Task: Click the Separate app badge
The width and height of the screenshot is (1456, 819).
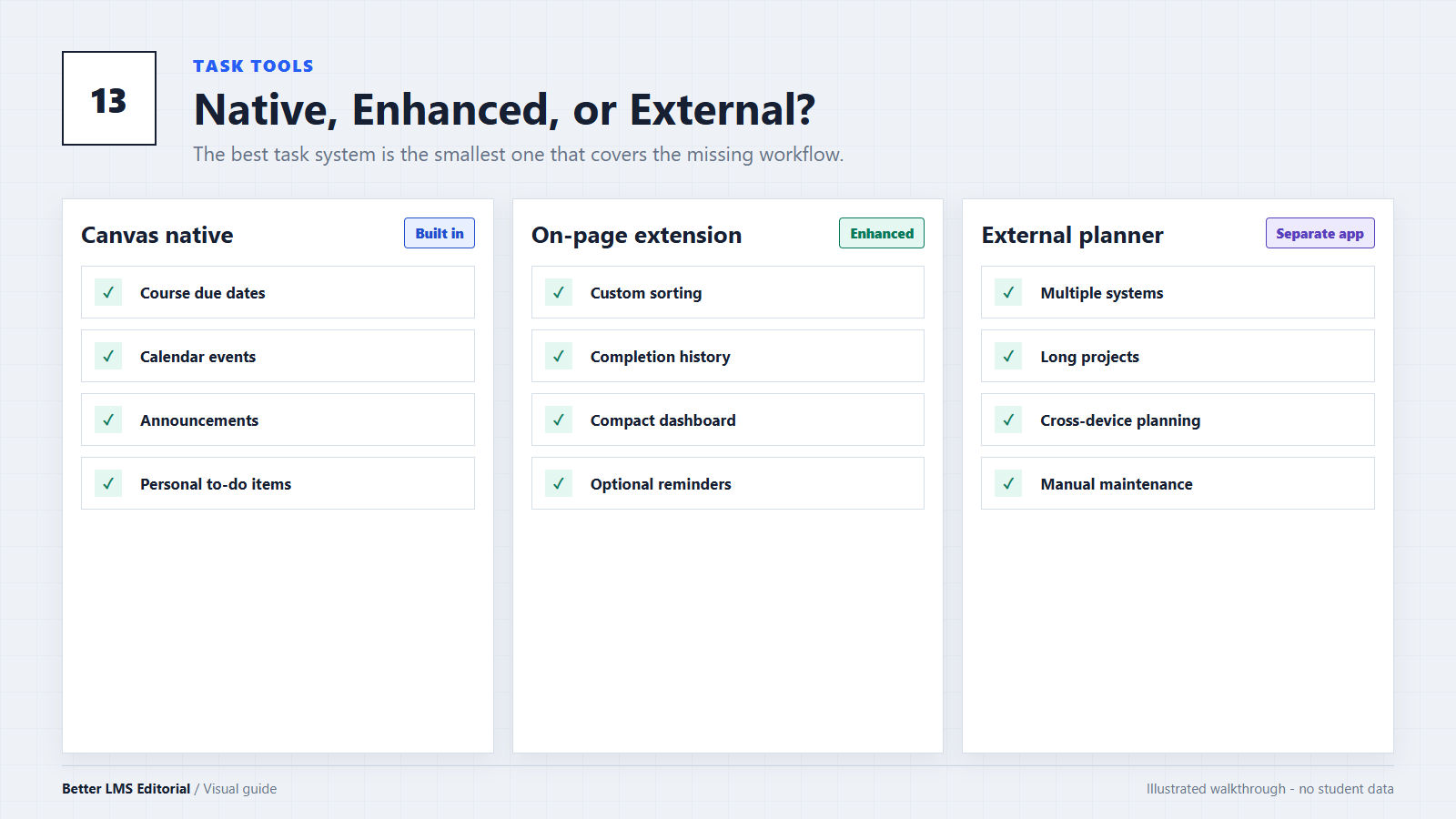Action: coord(1319,233)
